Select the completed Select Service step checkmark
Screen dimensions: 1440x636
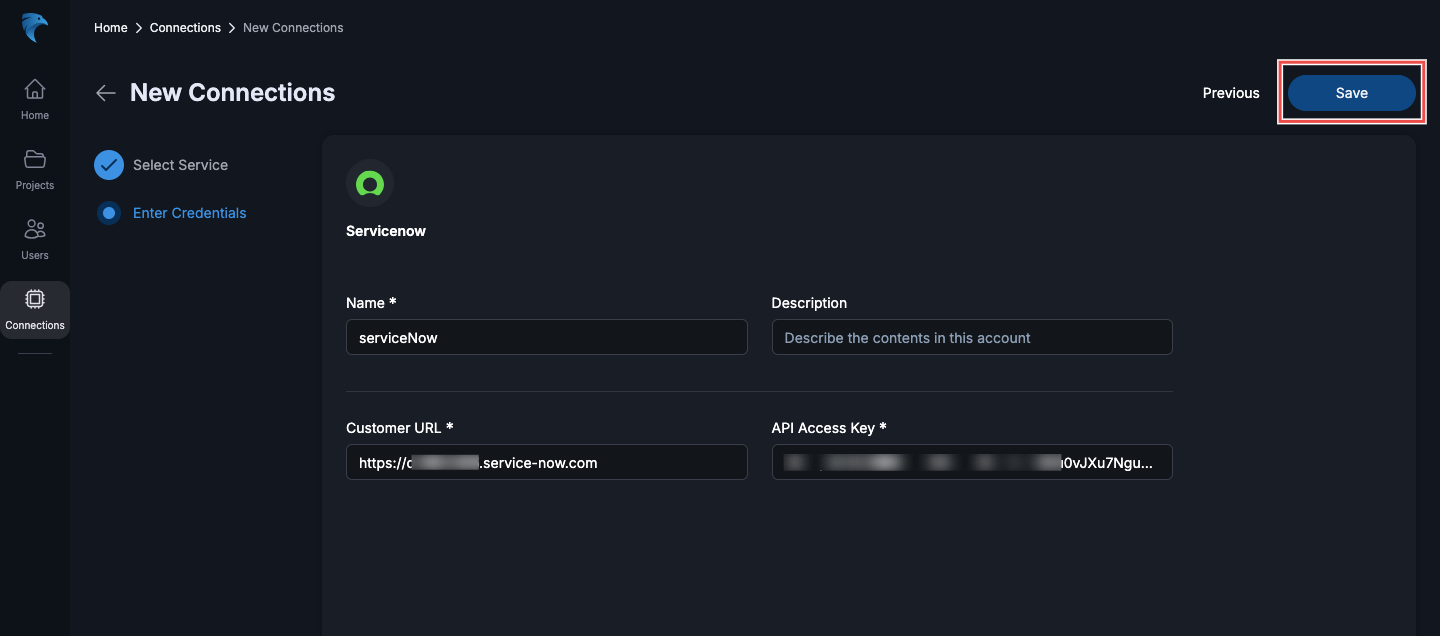108,164
